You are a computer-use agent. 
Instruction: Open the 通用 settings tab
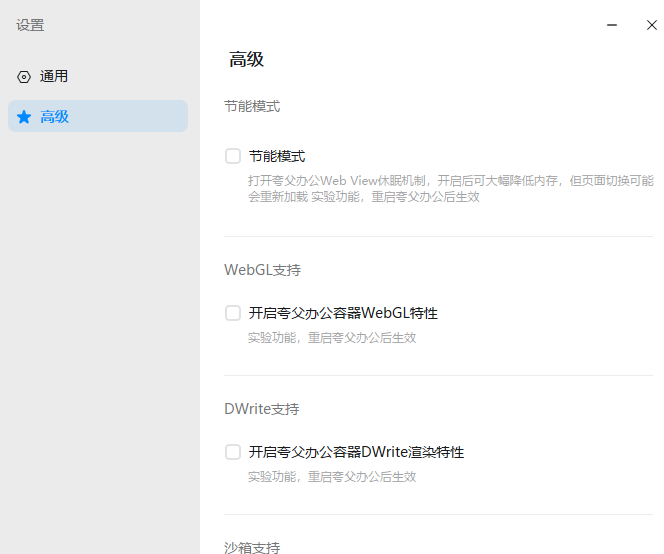point(54,77)
